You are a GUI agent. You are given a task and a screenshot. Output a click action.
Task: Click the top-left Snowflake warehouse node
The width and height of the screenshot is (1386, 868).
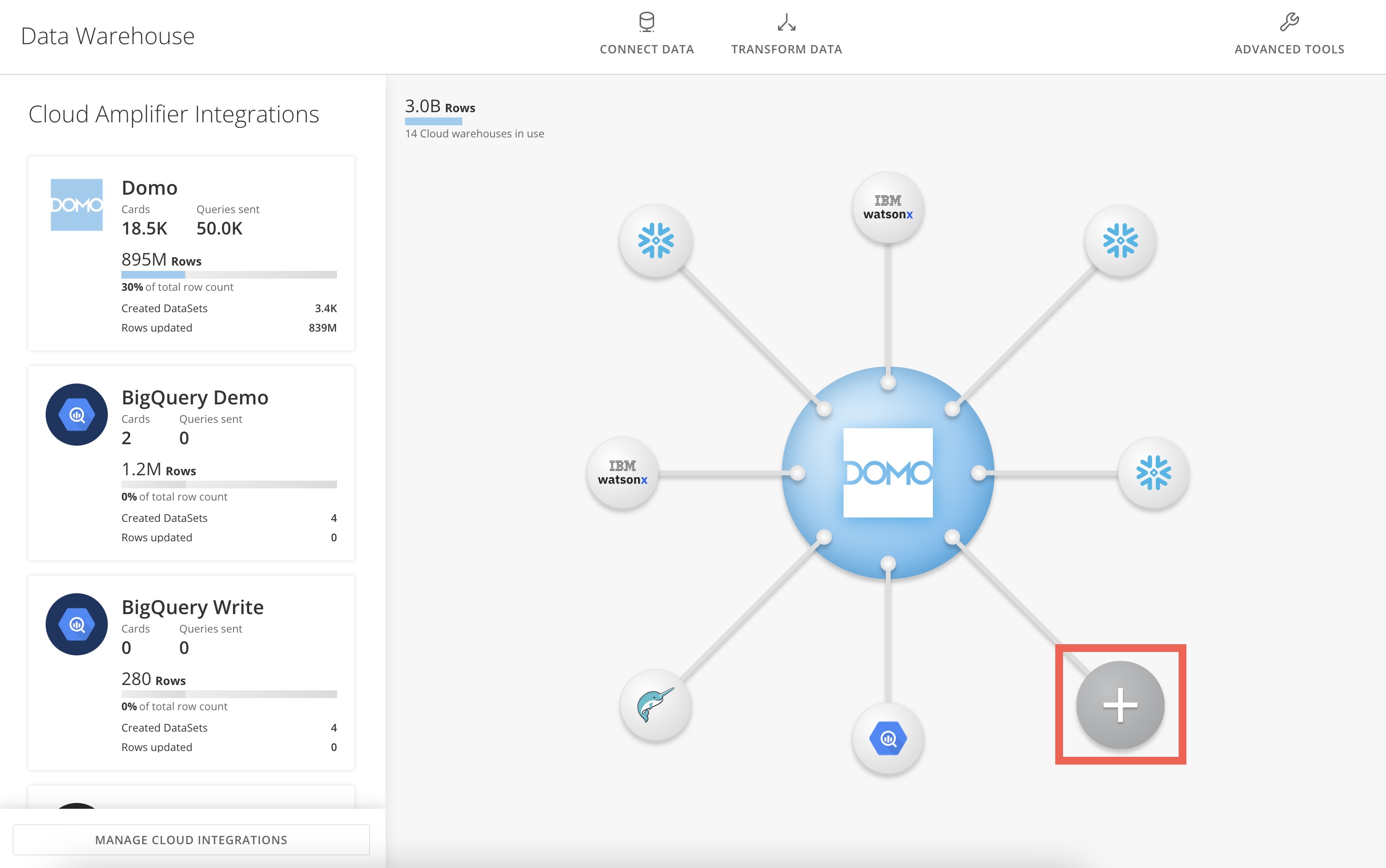(x=656, y=240)
